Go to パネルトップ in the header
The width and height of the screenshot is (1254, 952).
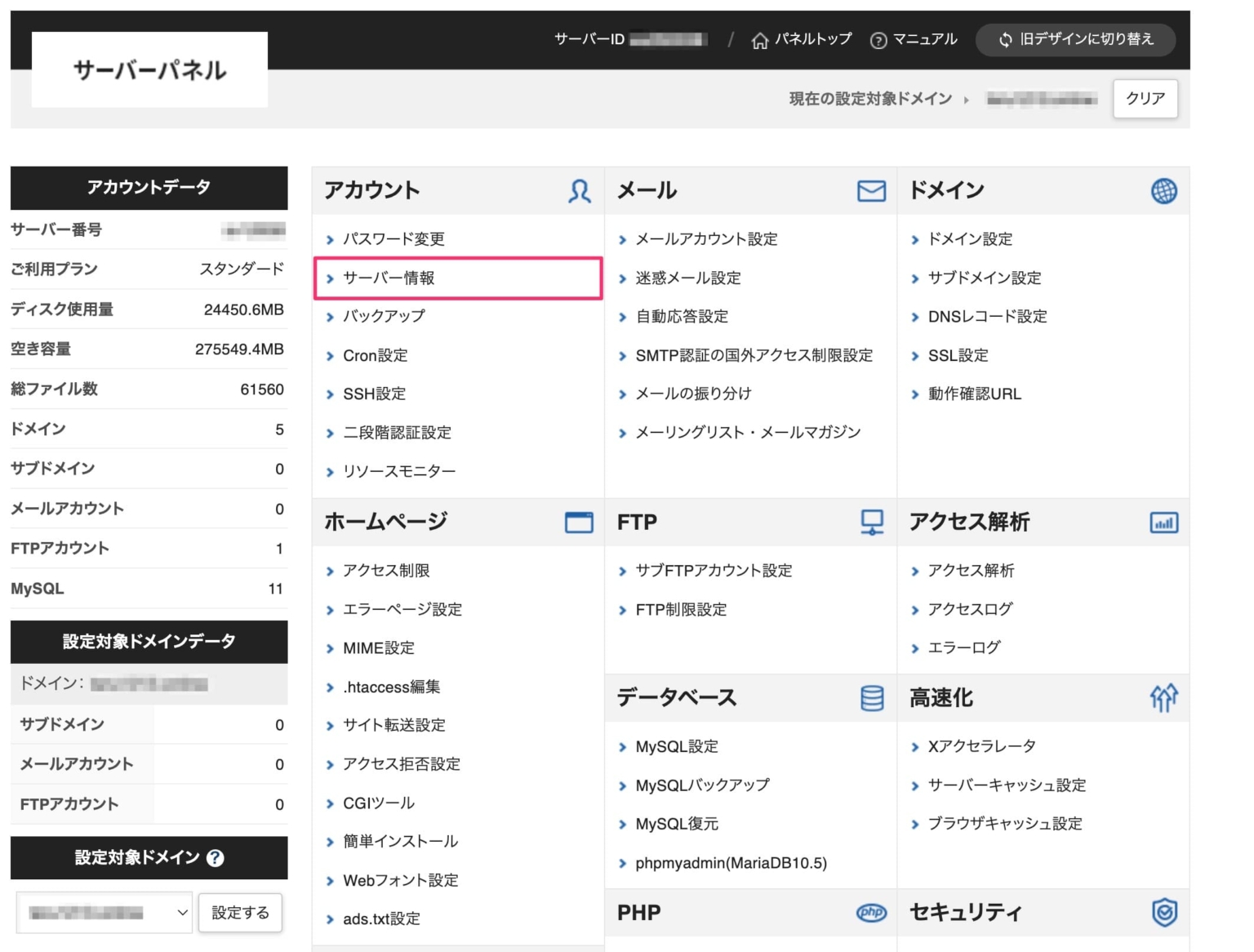(x=812, y=39)
